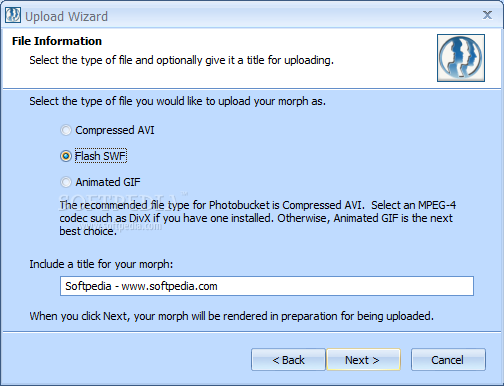
Task: Click the 'File Information' heading
Action: [57, 41]
